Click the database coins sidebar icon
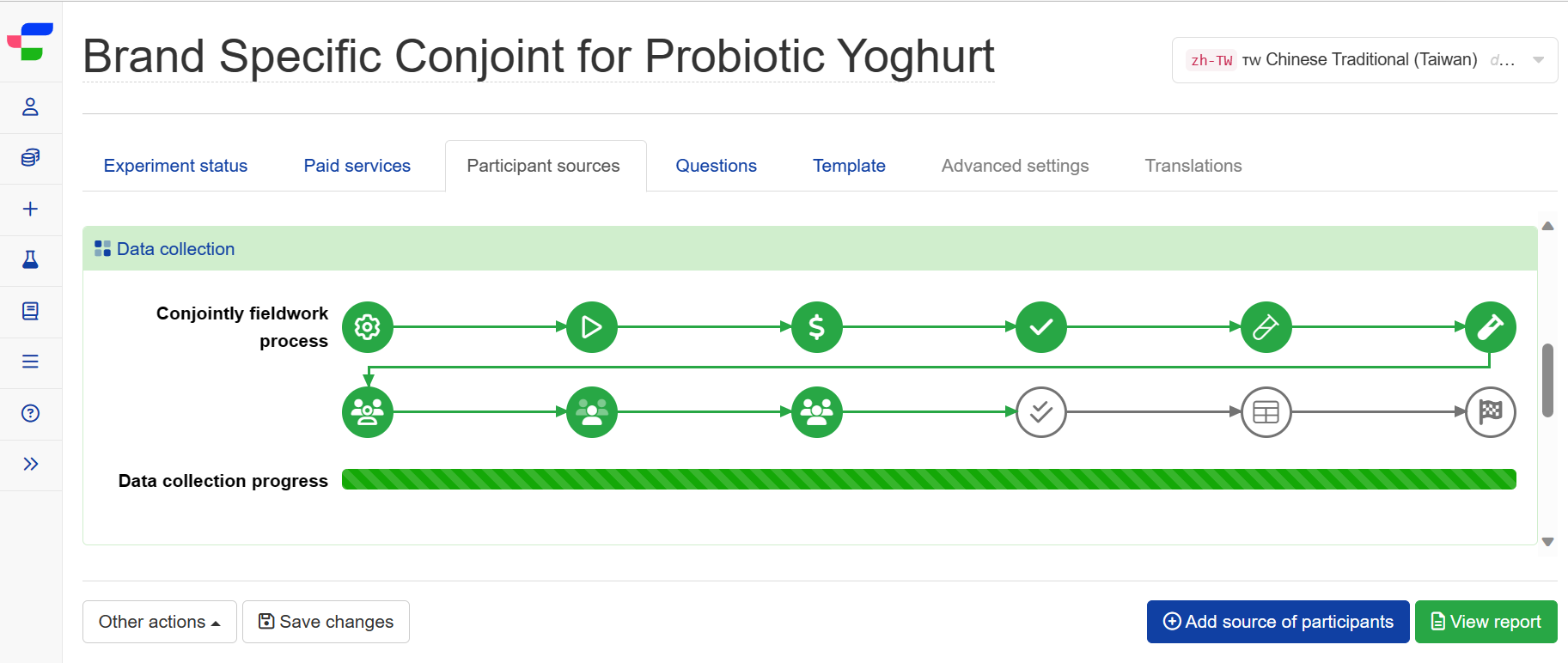 [30, 157]
